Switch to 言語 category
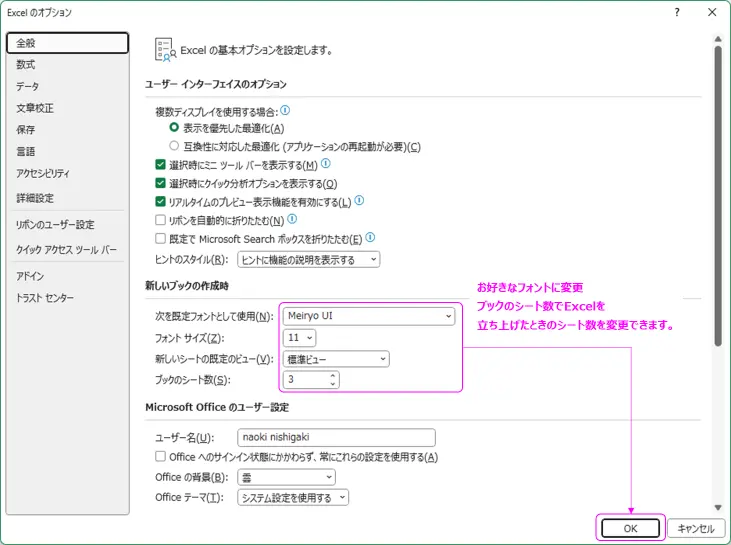Viewport: 731px width, 545px height. coord(68,152)
